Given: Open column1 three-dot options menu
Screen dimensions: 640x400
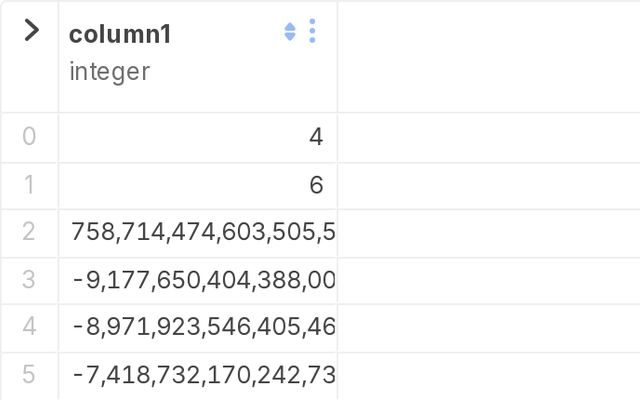Looking at the screenshot, I should (312, 31).
